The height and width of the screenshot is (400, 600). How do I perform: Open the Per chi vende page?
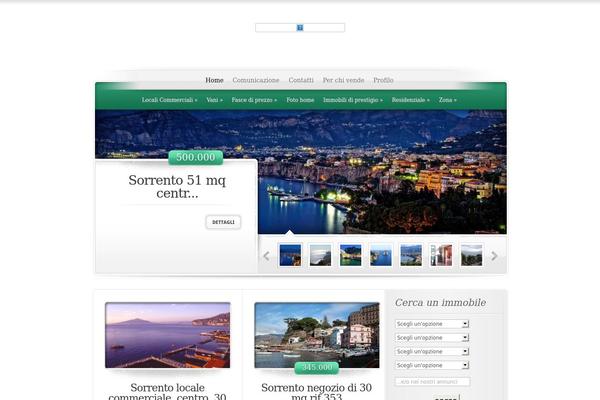344,80
